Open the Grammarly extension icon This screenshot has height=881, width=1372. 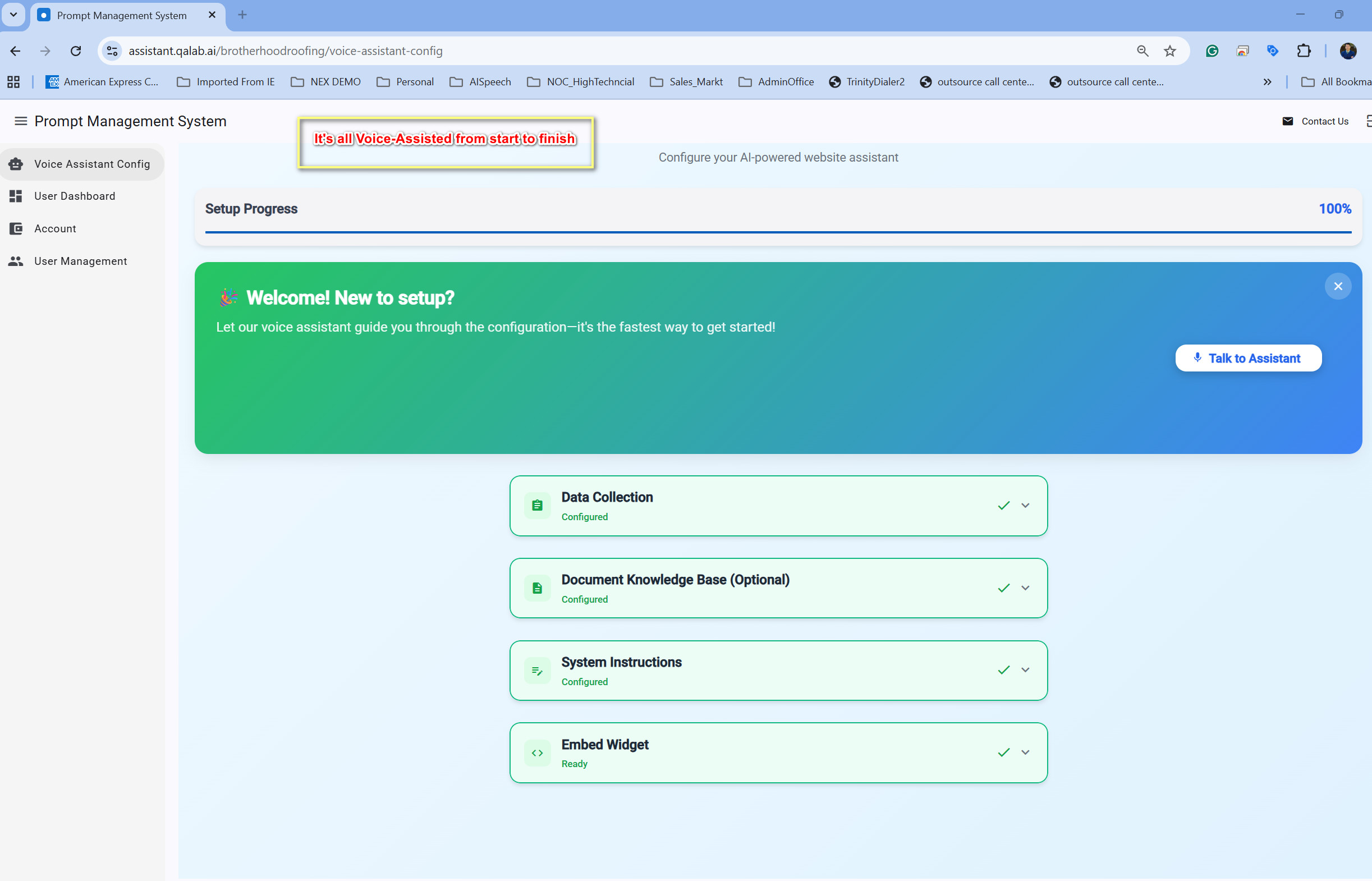click(1212, 51)
